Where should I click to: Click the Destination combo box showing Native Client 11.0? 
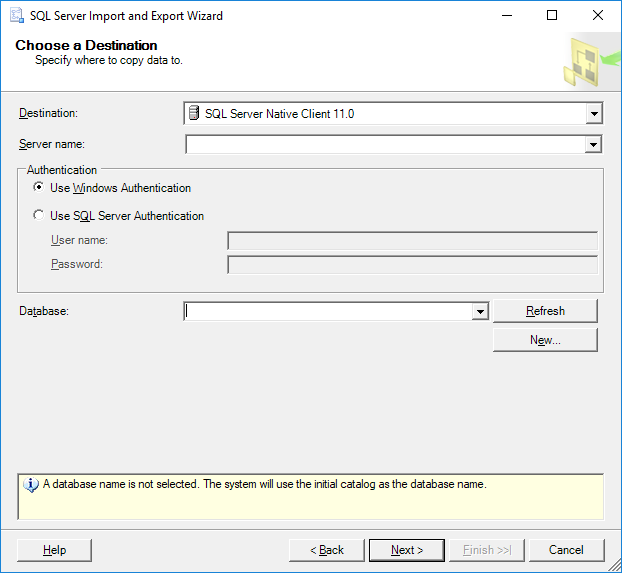tap(393, 113)
